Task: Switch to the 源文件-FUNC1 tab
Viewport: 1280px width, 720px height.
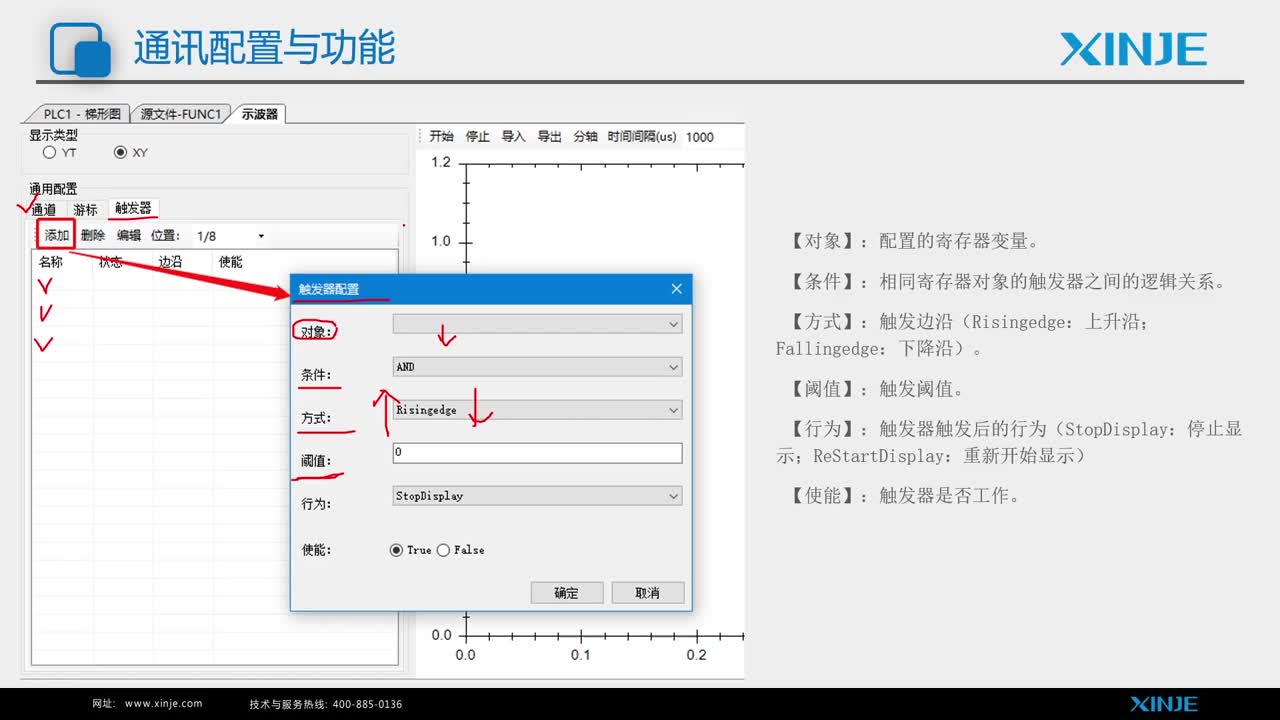Action: [x=180, y=114]
